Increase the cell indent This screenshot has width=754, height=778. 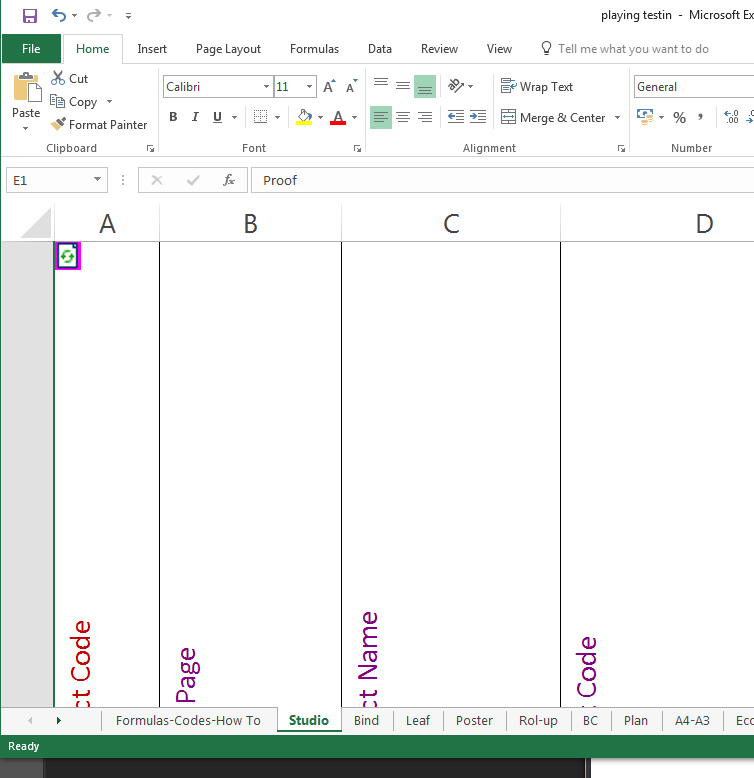coord(478,117)
